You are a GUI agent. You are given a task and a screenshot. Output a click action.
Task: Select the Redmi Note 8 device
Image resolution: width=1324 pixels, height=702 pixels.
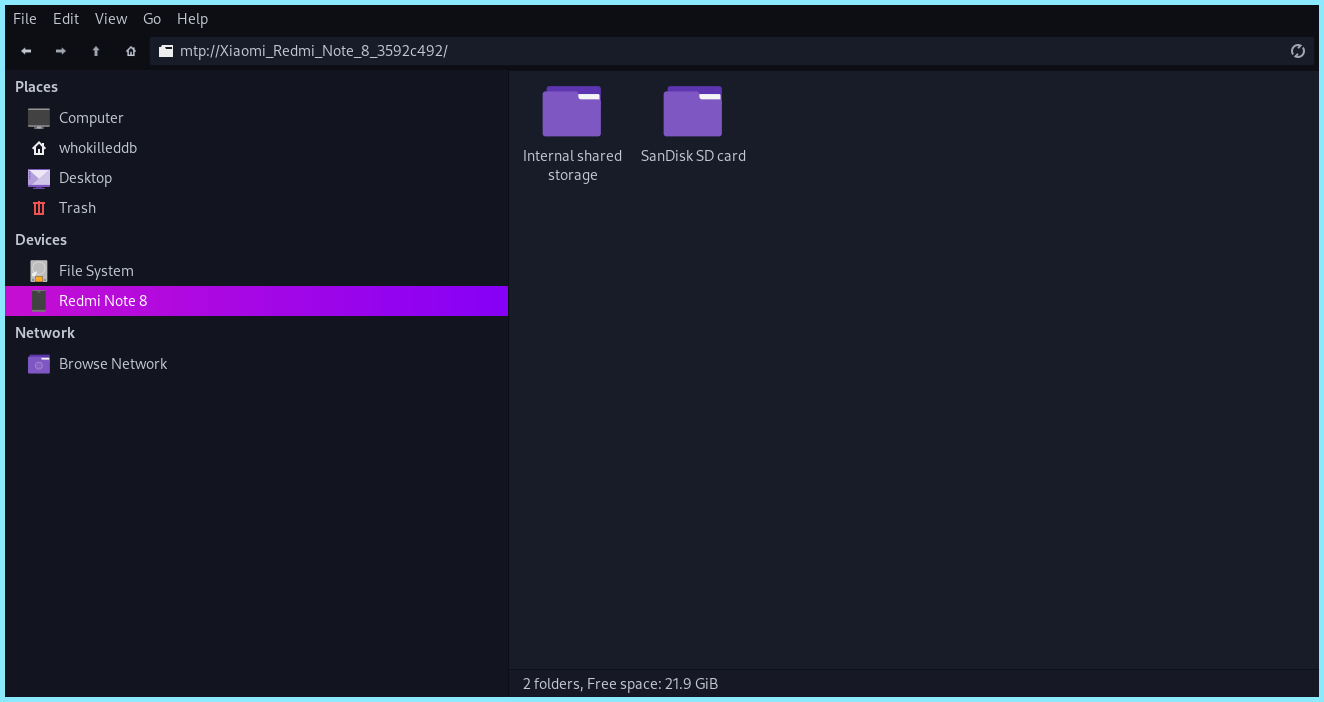click(x=103, y=300)
